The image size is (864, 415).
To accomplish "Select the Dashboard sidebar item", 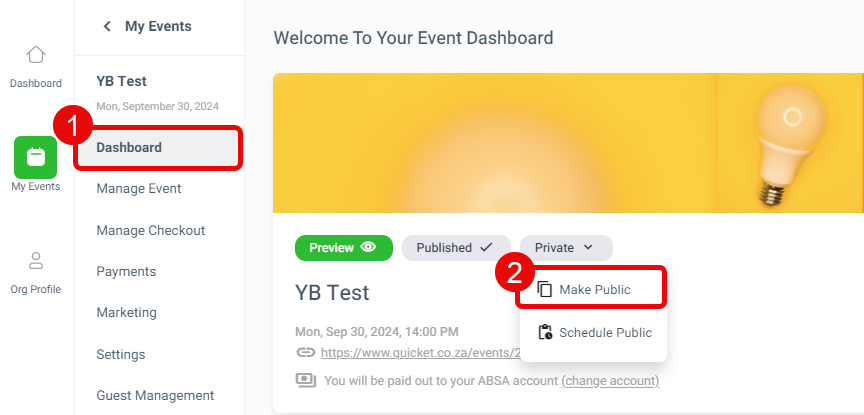I will coord(158,148).
